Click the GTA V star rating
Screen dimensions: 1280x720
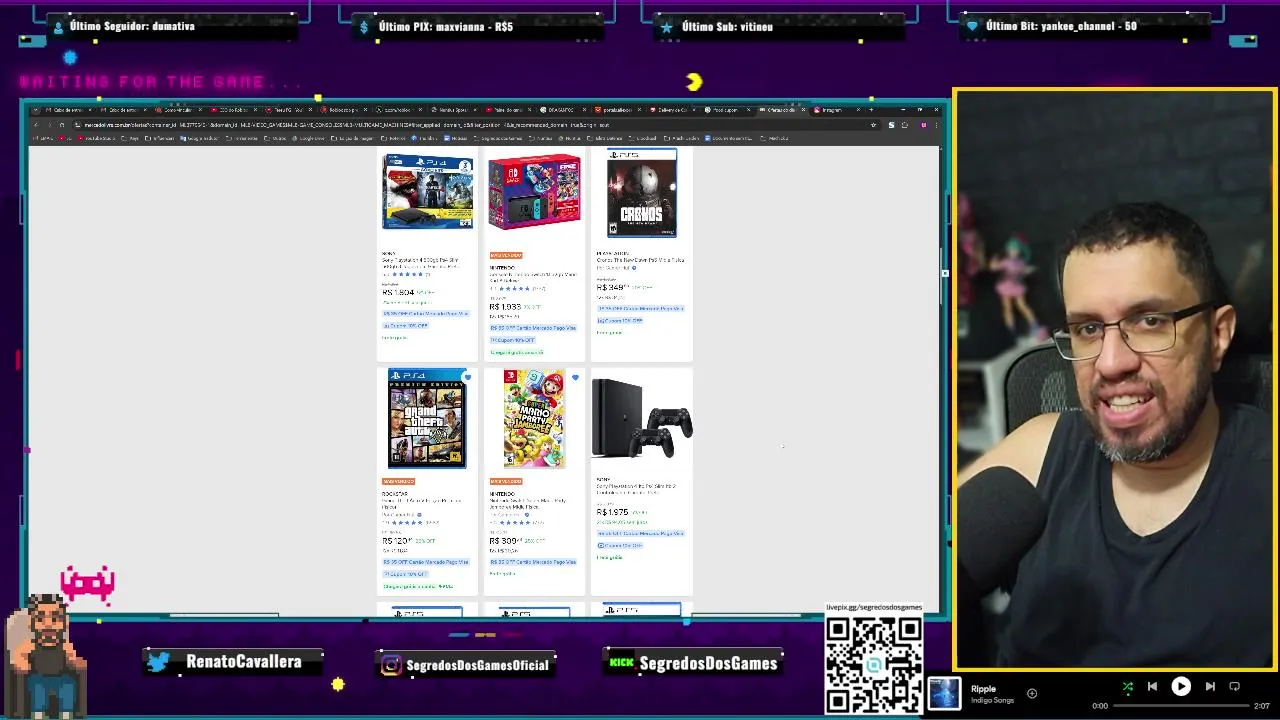(x=406, y=522)
